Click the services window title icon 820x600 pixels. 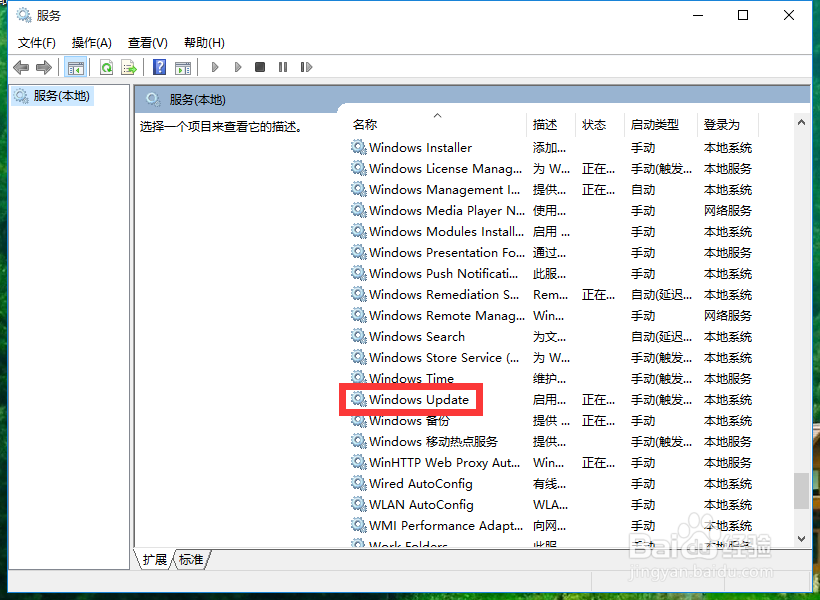pos(24,15)
